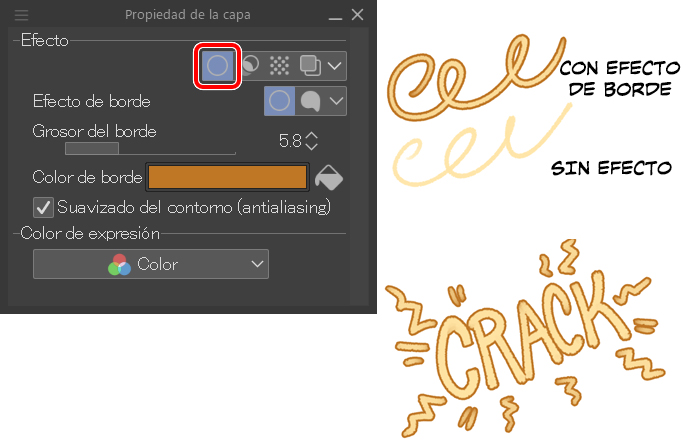Click the Grosor del borde slider

click(x=150, y=149)
